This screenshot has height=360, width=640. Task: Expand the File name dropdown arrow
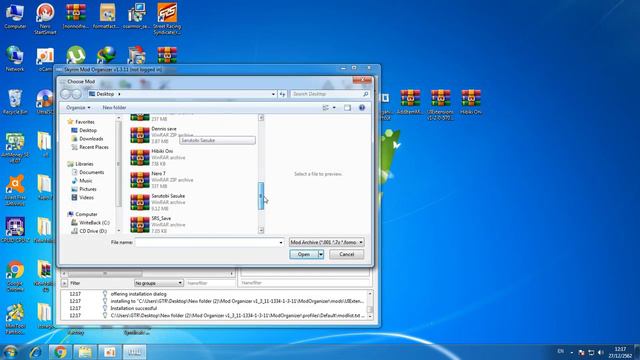click(281, 242)
